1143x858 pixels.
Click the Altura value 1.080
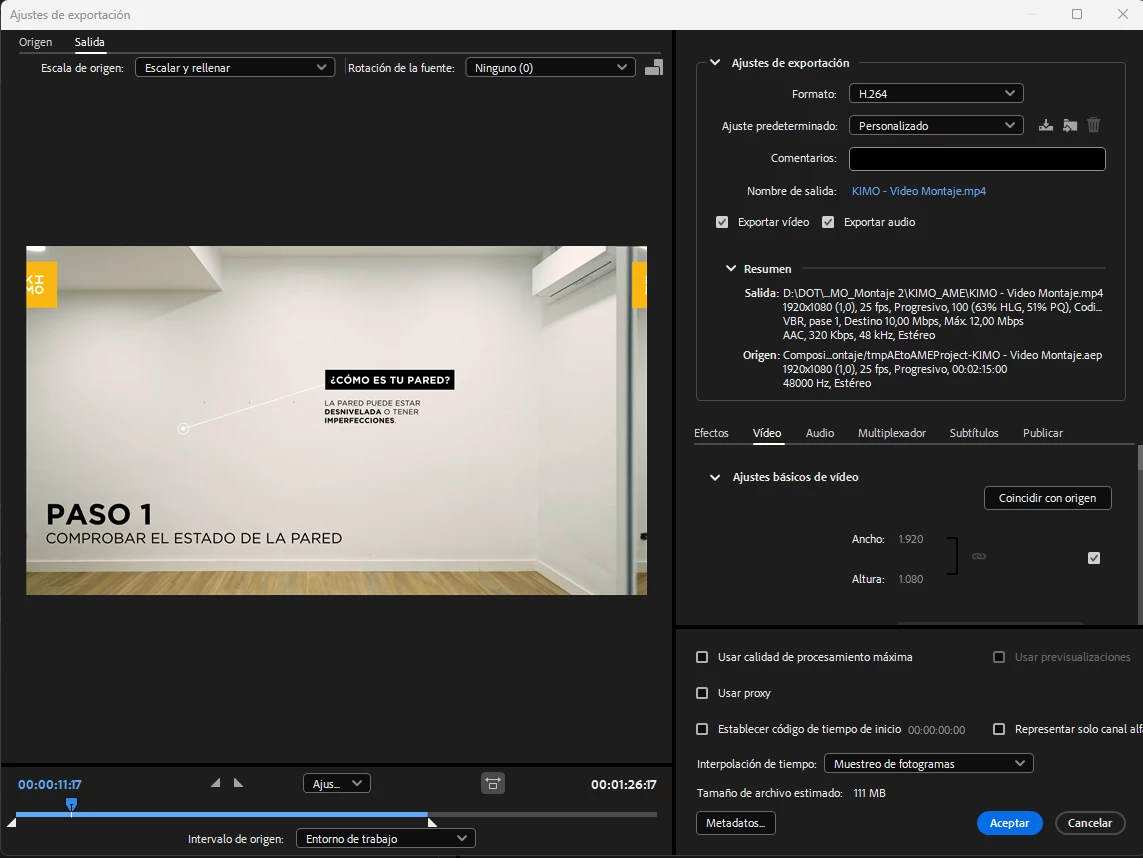pos(910,579)
